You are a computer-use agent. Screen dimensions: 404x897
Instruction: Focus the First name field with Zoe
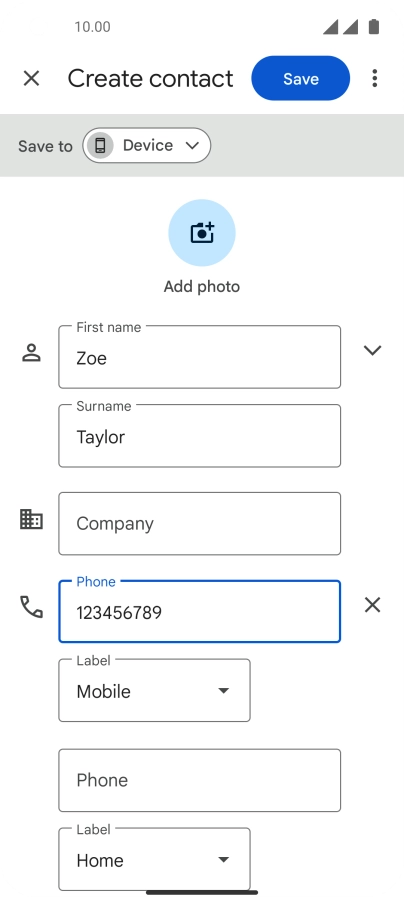200,357
